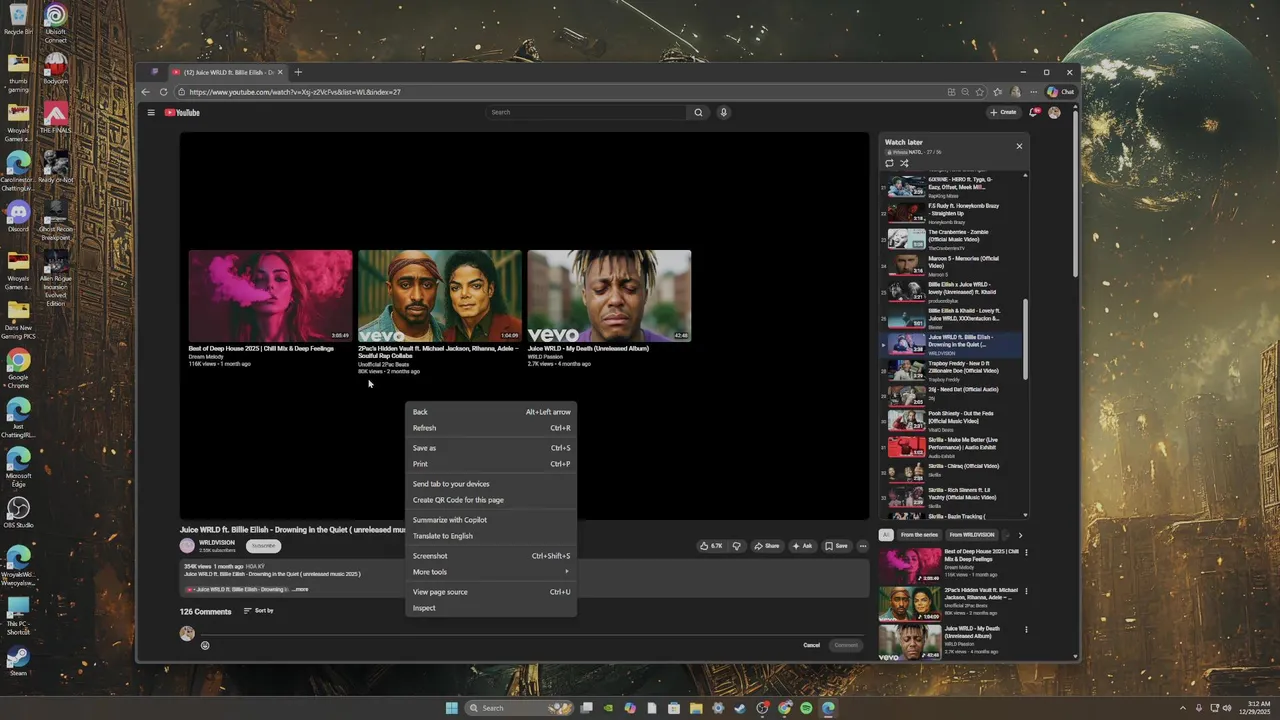The width and height of the screenshot is (1280, 720).
Task: Add page to favorites star icon
Action: 980,92
